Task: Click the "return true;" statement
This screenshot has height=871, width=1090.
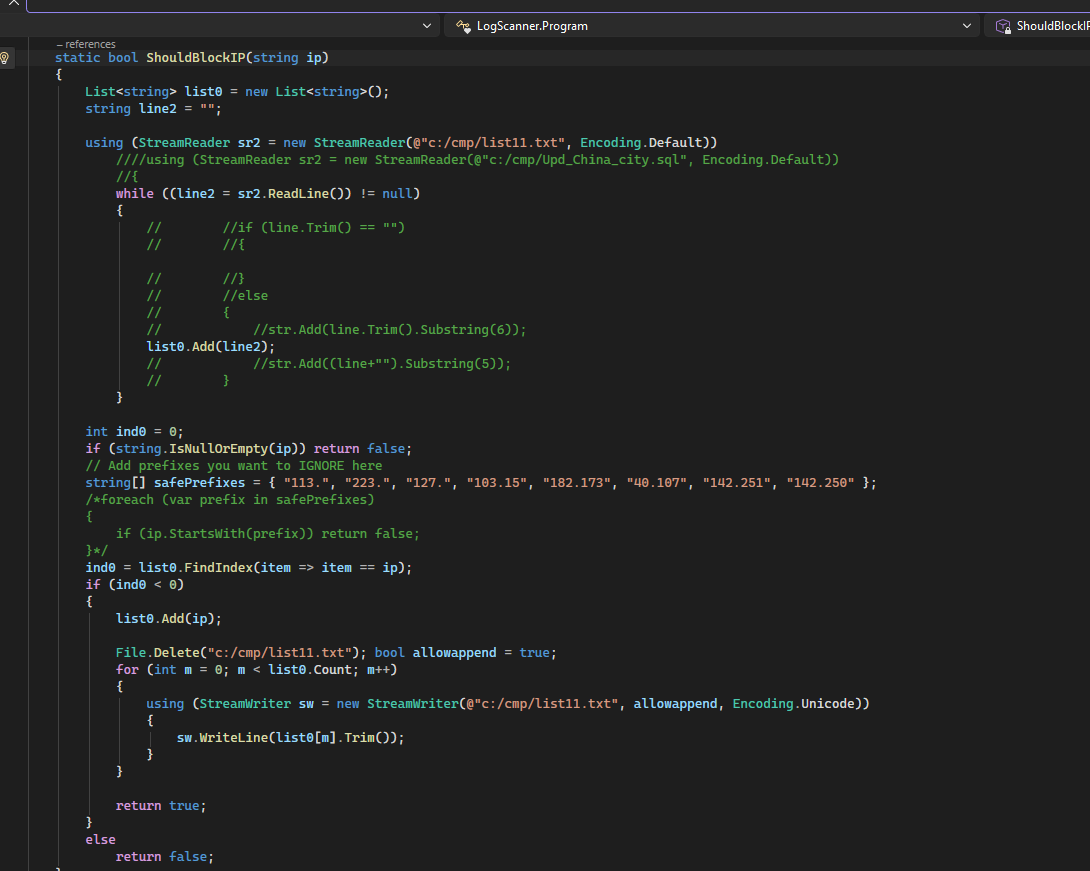Action: click(161, 806)
